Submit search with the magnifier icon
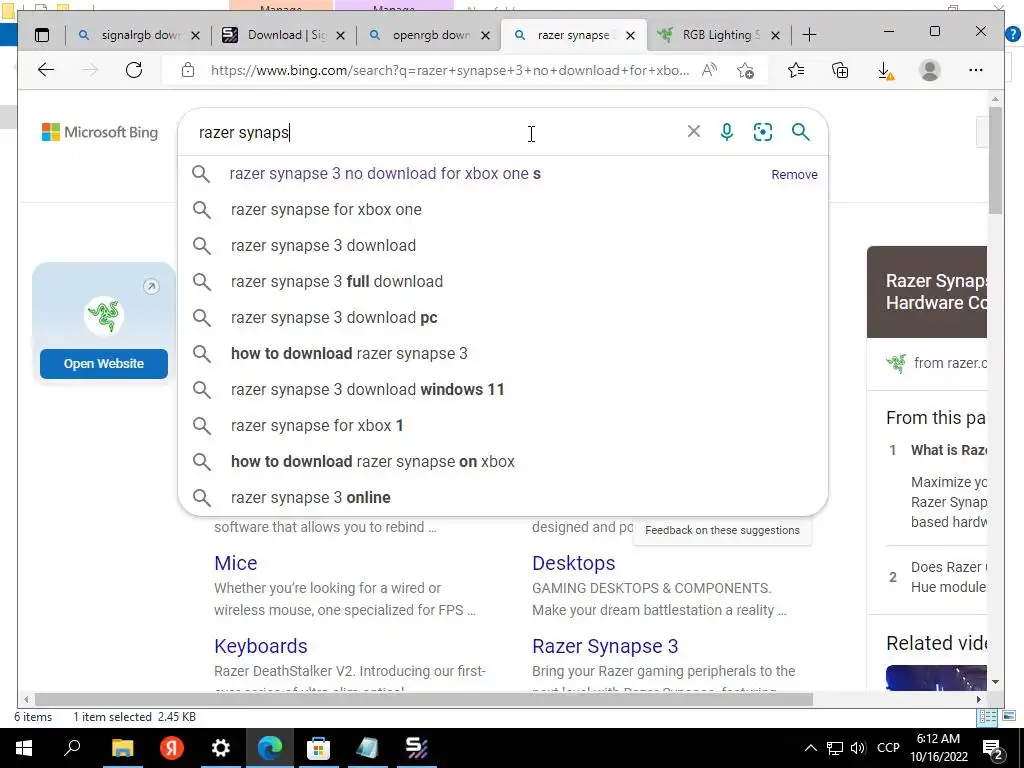 [801, 132]
